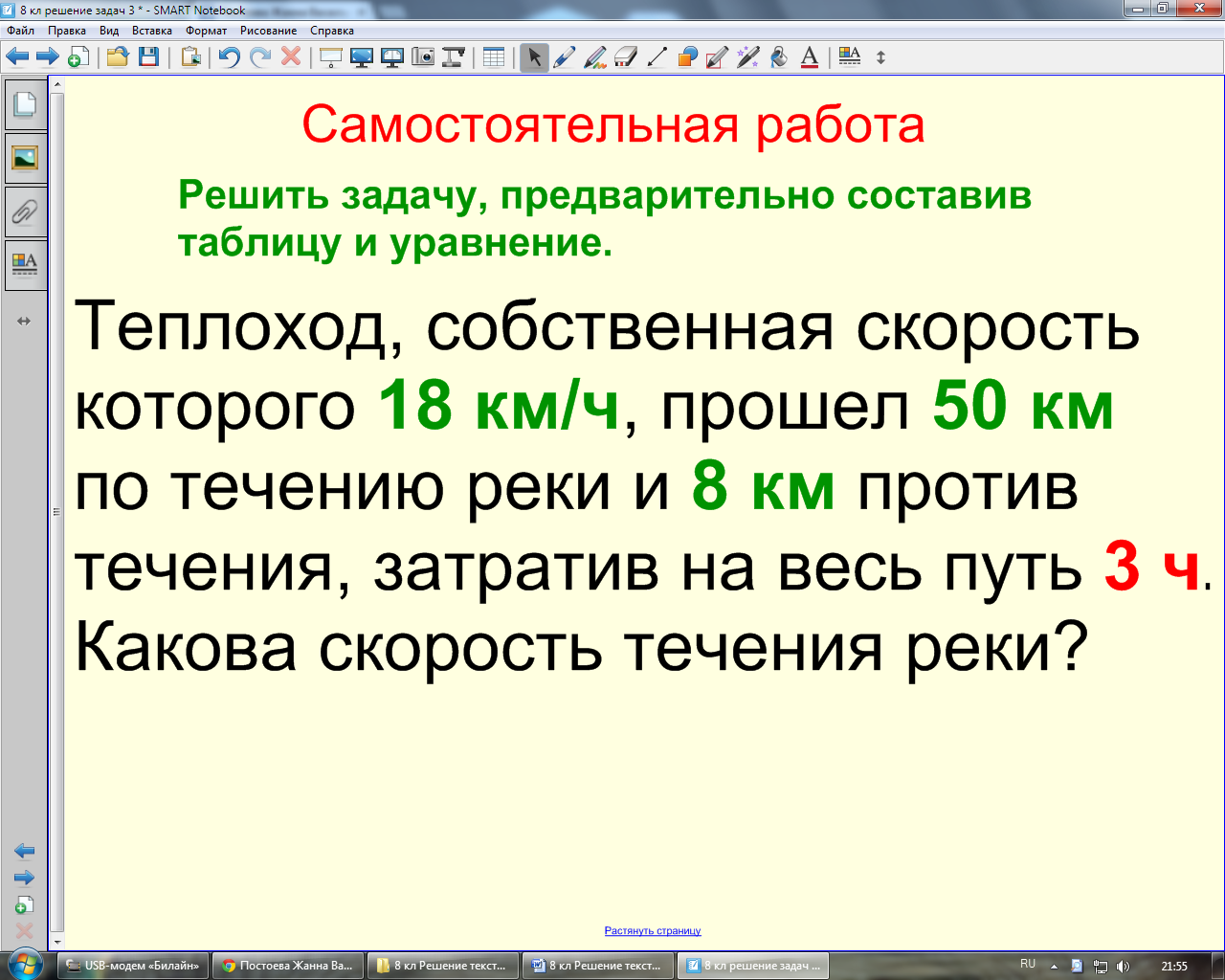Save the notebook with the floppy disk icon
This screenshot has width=1225, height=980.
tap(148, 57)
